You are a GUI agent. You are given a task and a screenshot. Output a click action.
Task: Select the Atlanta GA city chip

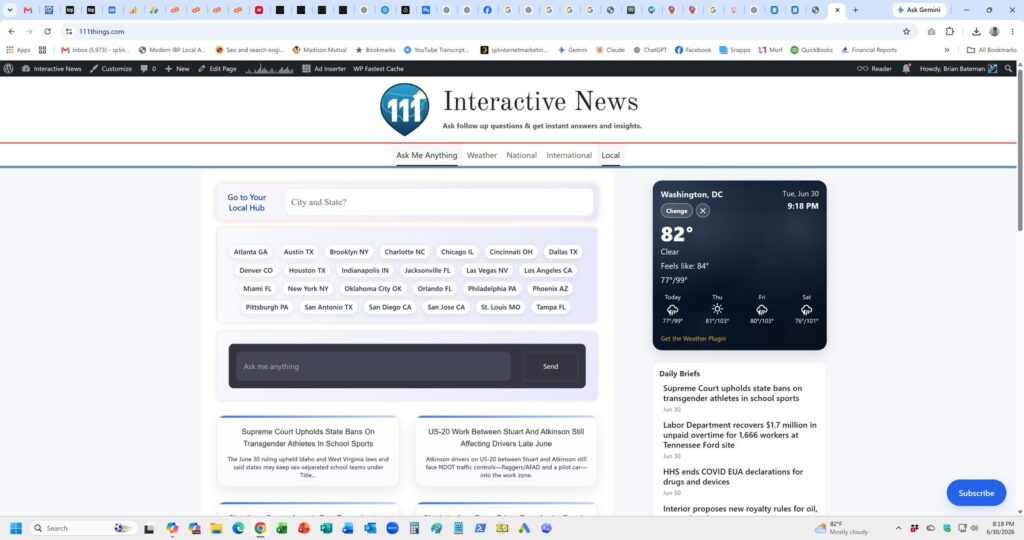pos(250,252)
